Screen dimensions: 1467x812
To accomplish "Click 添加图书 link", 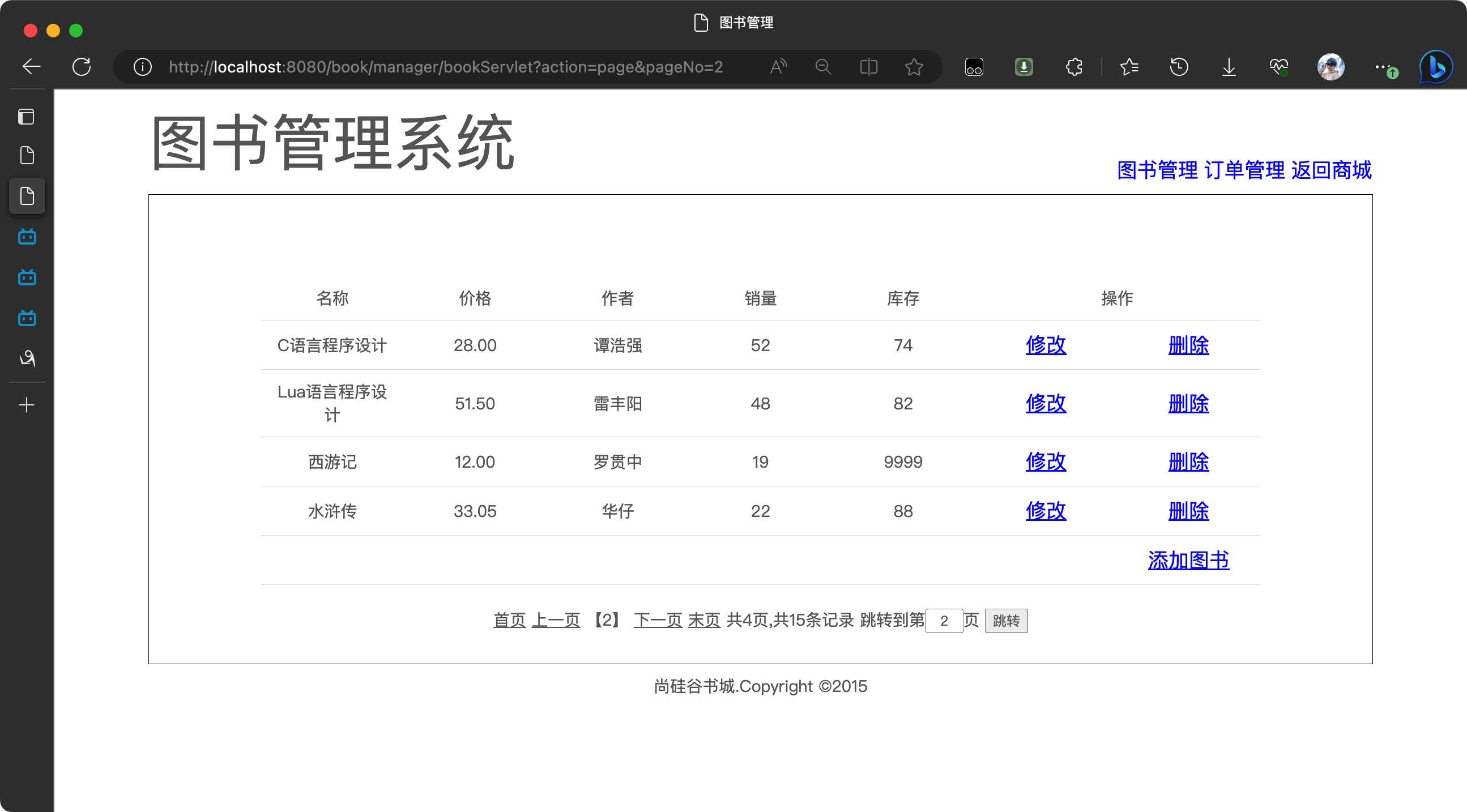I will point(1188,561).
